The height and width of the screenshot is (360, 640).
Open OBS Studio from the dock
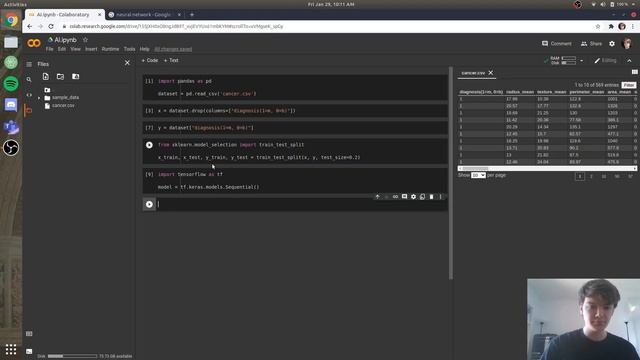[x=11, y=148]
